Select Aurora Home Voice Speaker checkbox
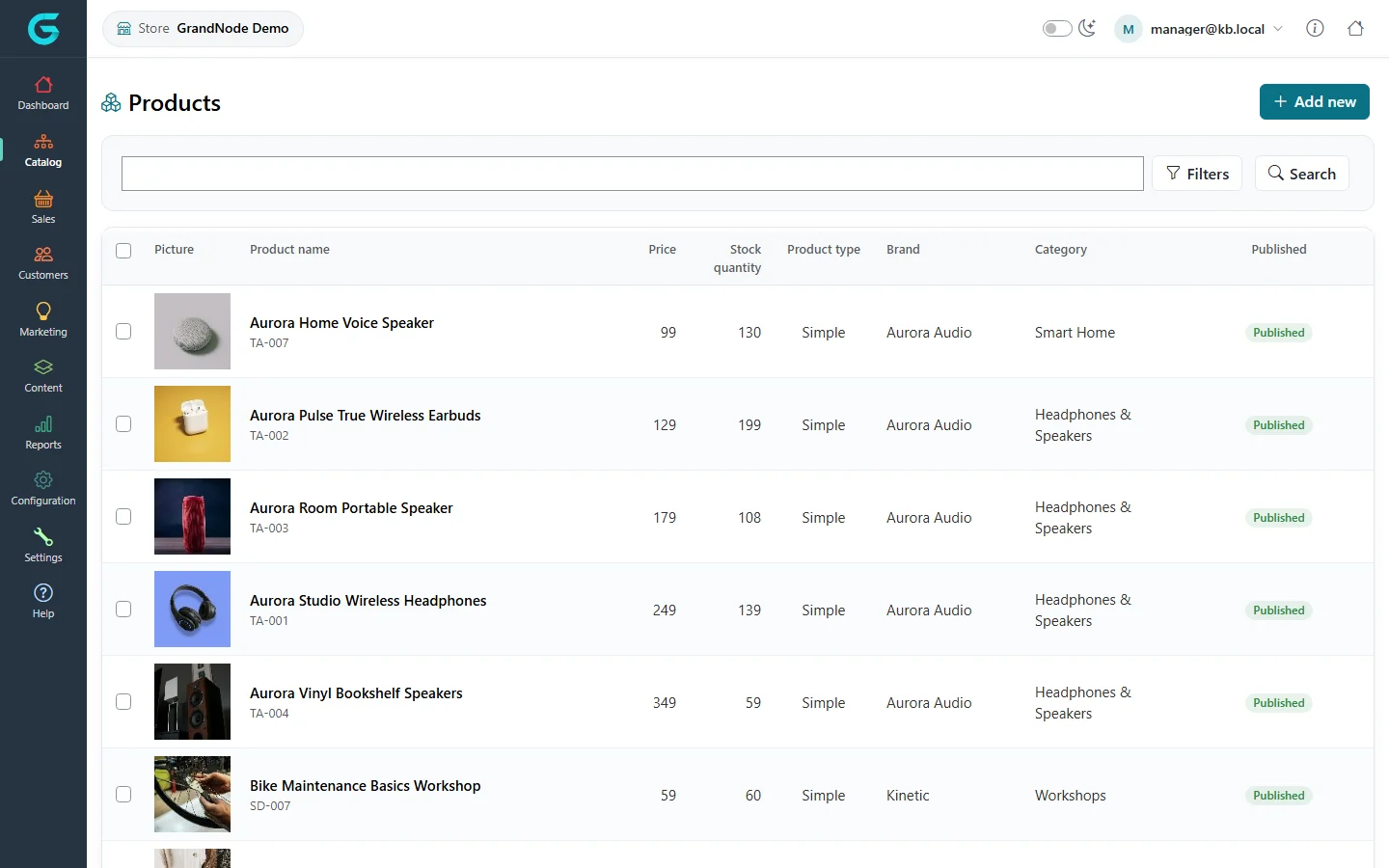 tap(123, 332)
